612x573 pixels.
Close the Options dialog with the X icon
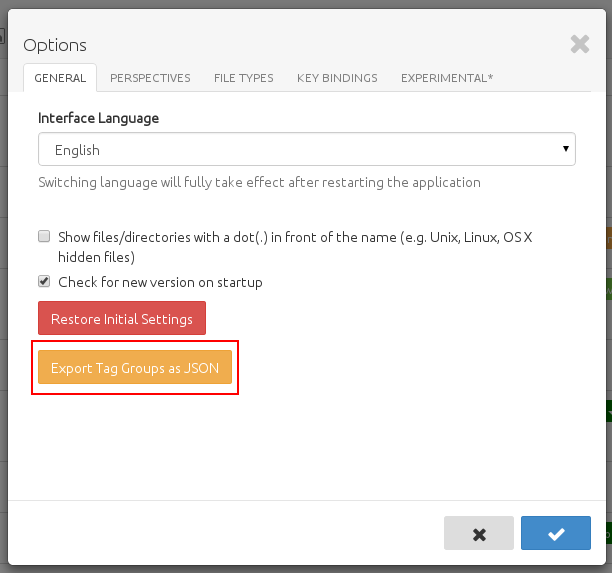point(580,44)
